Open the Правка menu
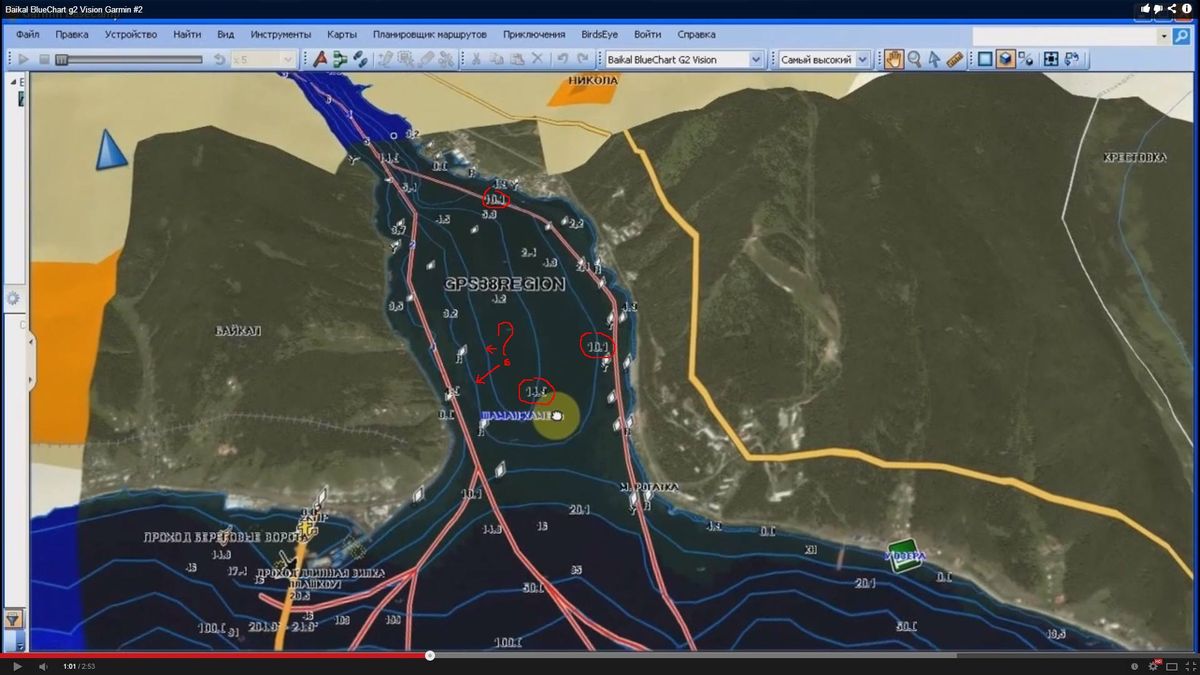The width and height of the screenshot is (1200, 675). click(x=72, y=34)
